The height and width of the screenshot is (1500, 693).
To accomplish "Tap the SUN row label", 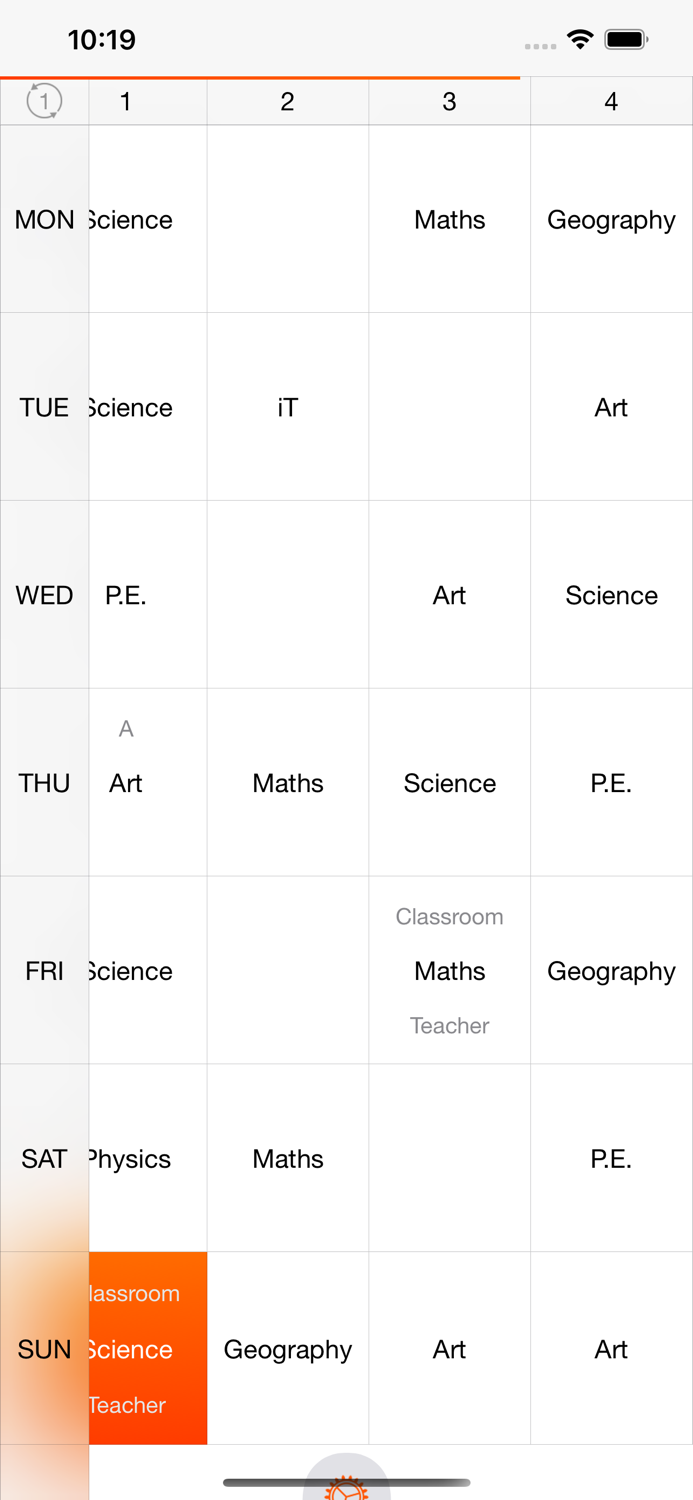I will pyautogui.click(x=44, y=1349).
